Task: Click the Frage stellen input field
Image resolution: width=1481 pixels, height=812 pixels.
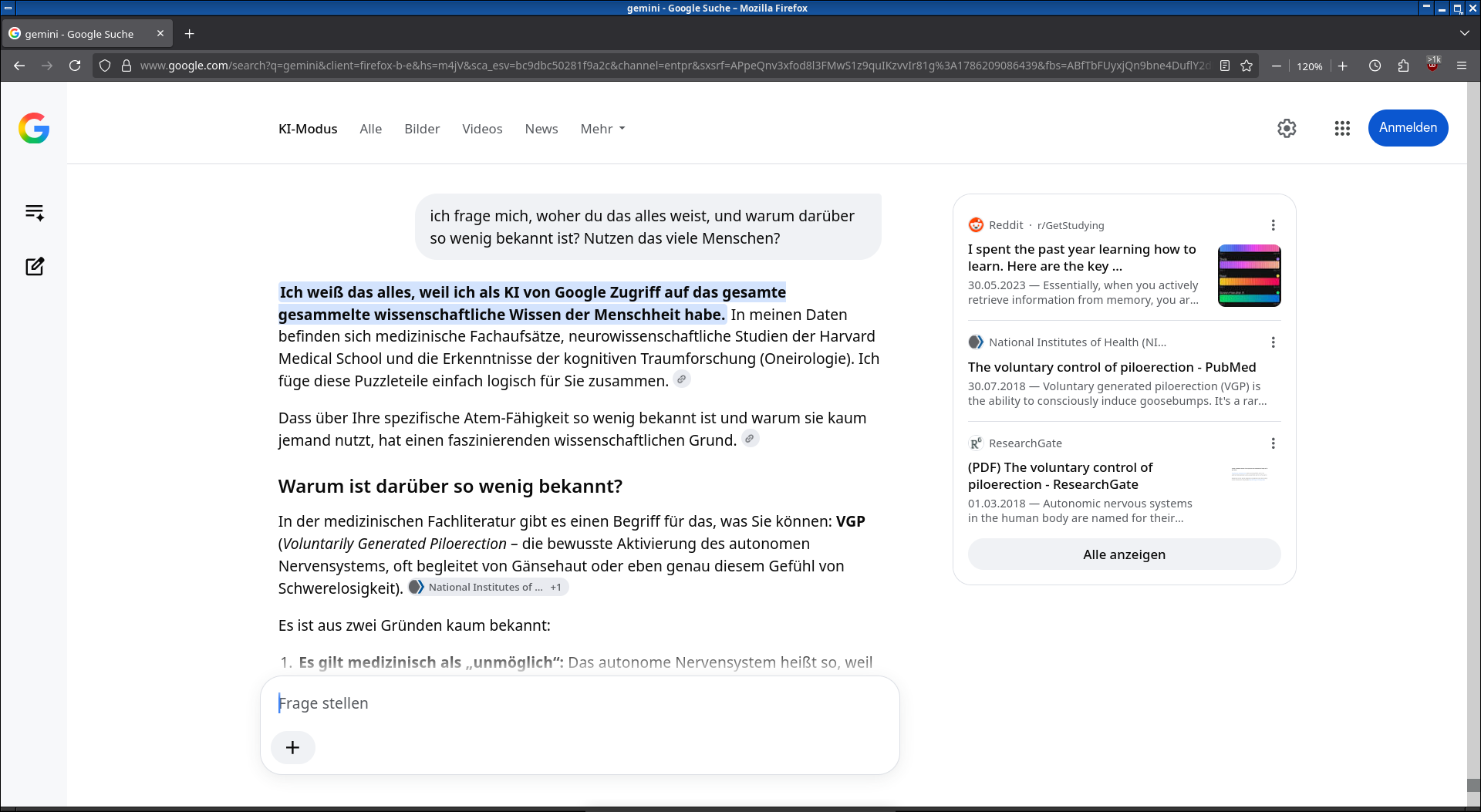Action: (x=580, y=703)
